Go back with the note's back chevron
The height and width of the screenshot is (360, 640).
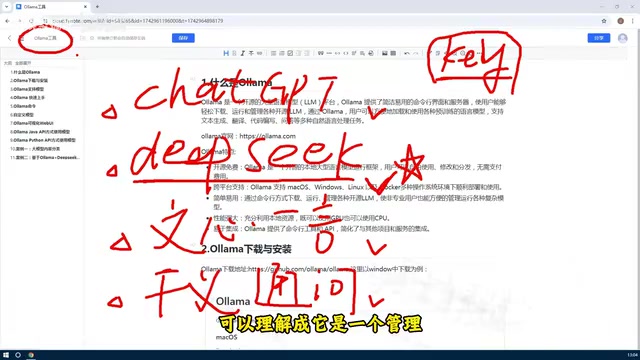(10, 38)
